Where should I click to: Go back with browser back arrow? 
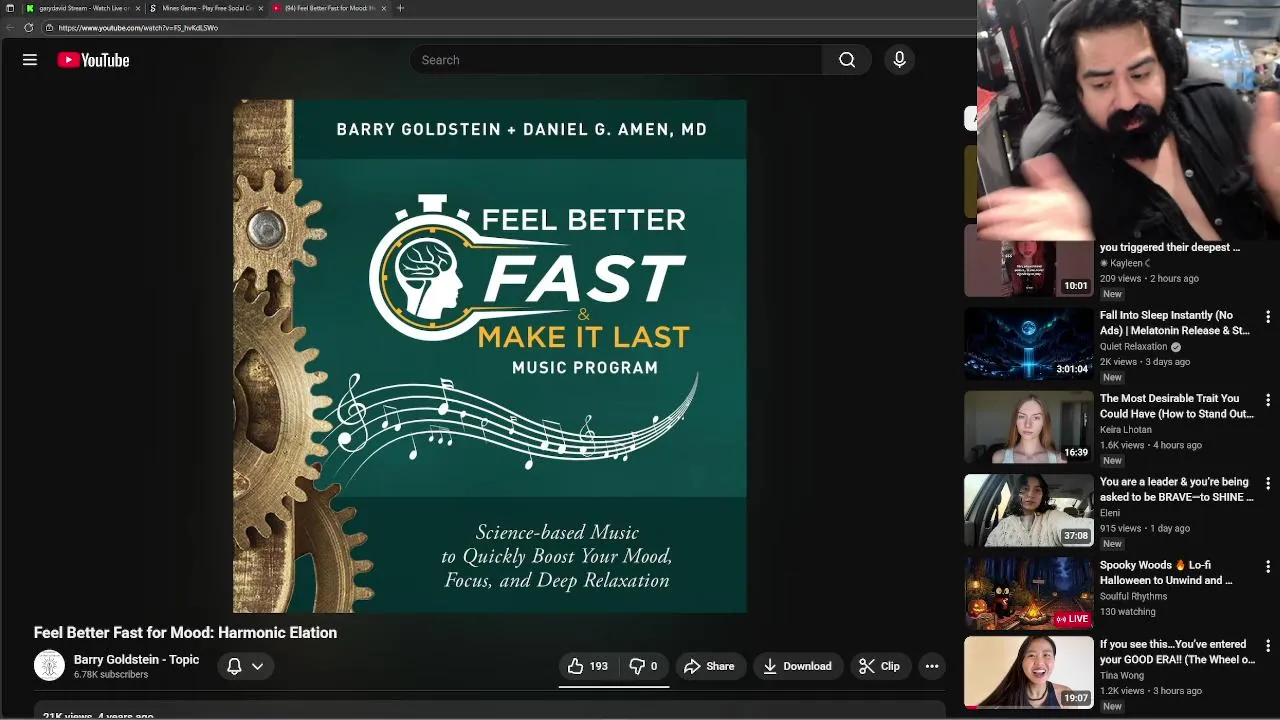[x=10, y=28]
